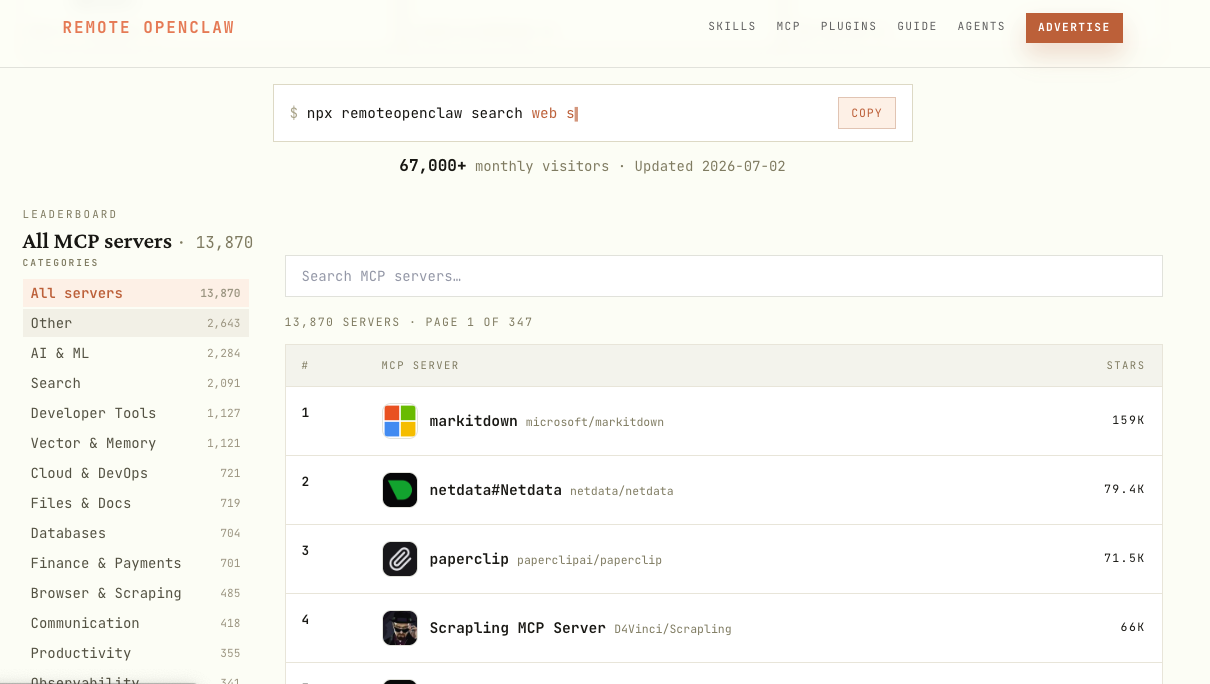The image size is (1210, 684).
Task: Click the STARS column header
Action: 1126,366
